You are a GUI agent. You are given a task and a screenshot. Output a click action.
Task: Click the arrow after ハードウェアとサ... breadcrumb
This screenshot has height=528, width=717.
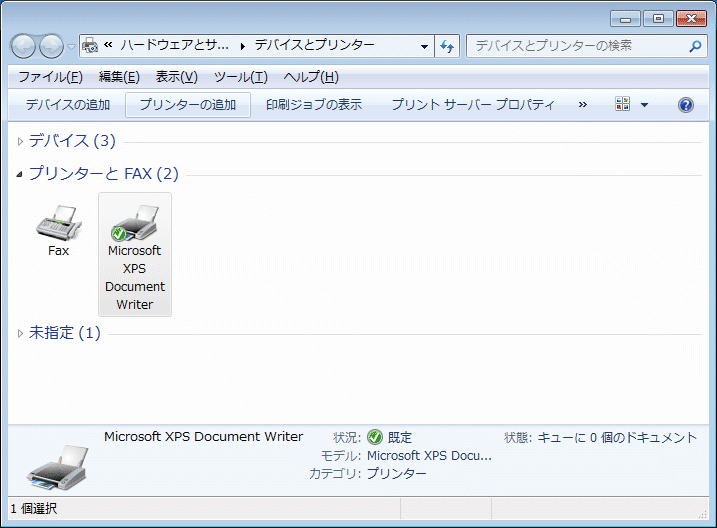242,46
